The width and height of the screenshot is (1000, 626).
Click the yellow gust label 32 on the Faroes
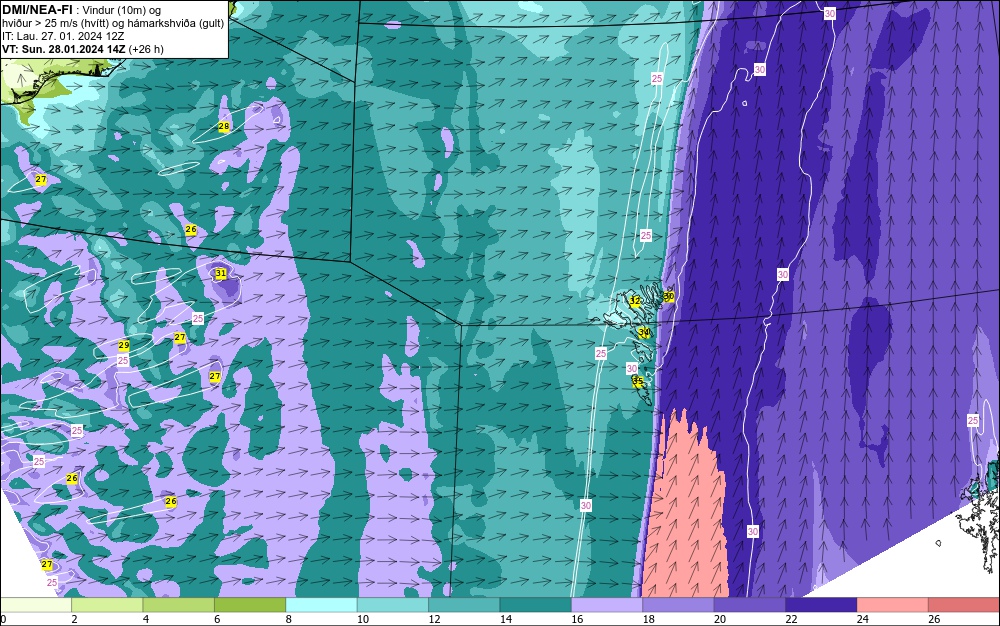click(635, 301)
